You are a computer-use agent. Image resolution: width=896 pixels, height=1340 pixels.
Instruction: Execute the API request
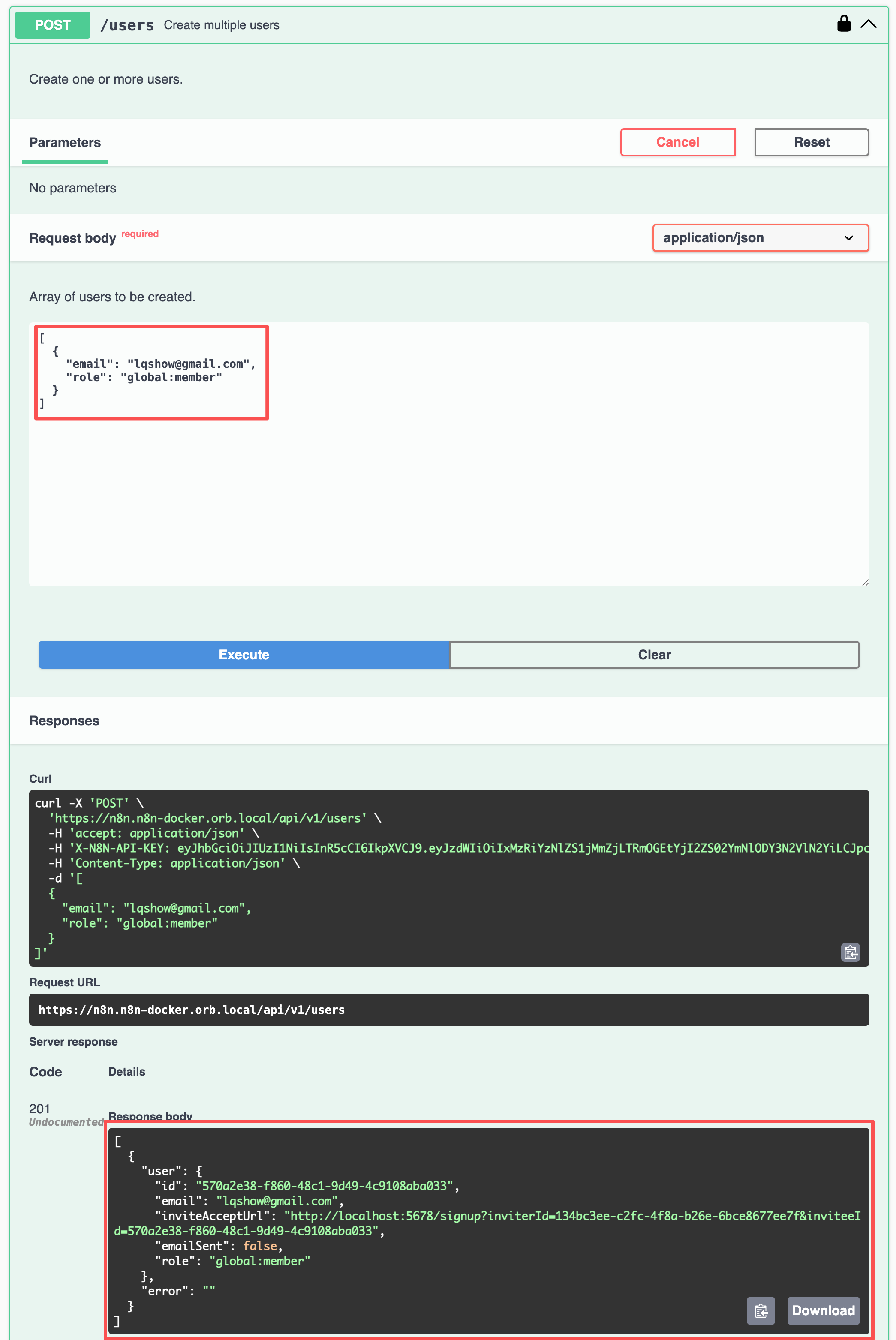[x=244, y=654]
